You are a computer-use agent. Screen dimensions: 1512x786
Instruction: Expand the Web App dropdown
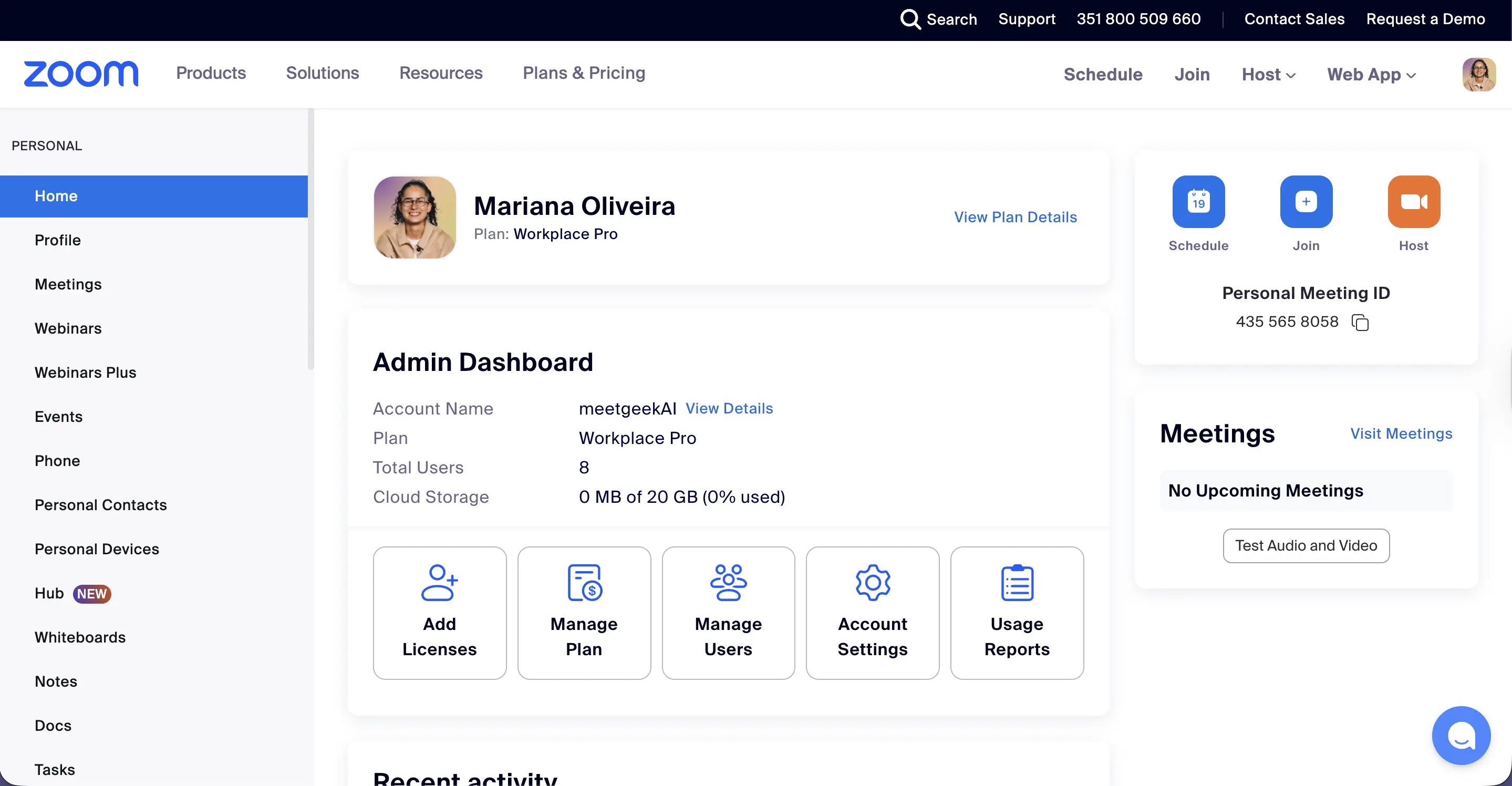coord(1372,75)
